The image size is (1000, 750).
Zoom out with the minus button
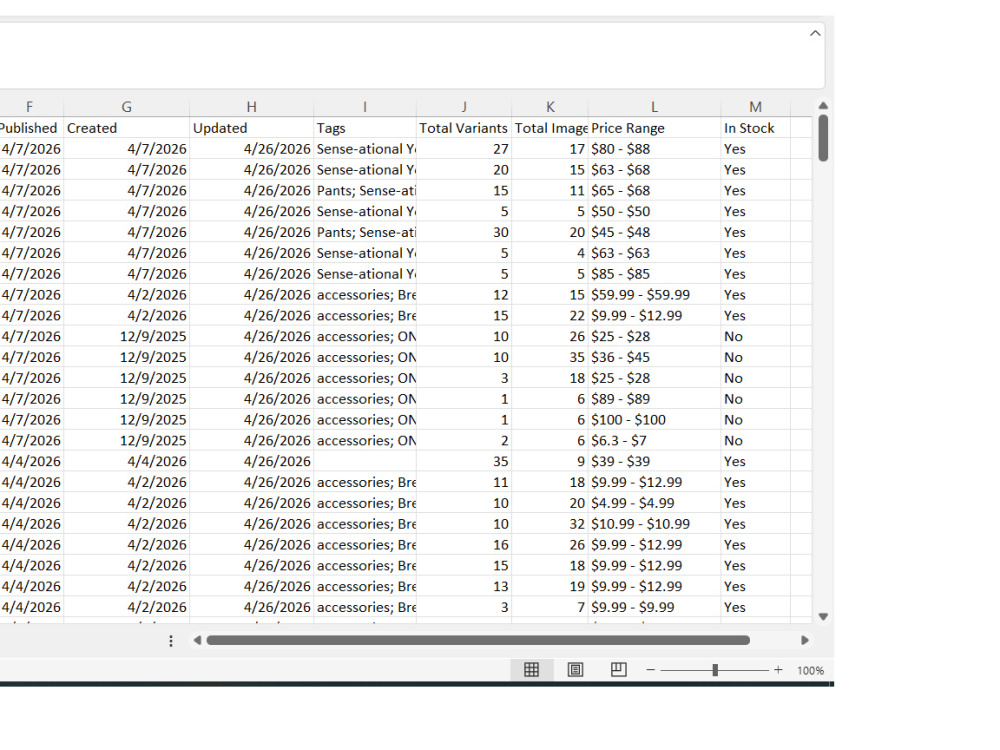tap(651, 670)
